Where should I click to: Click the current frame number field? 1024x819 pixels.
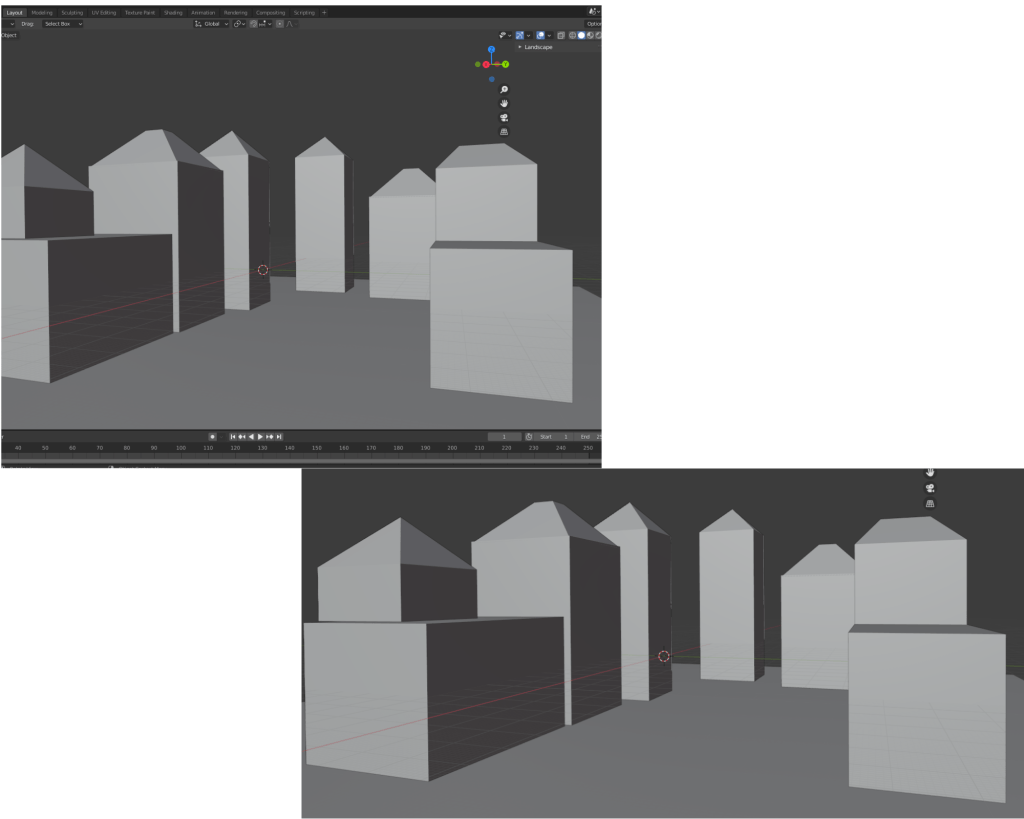(504, 436)
